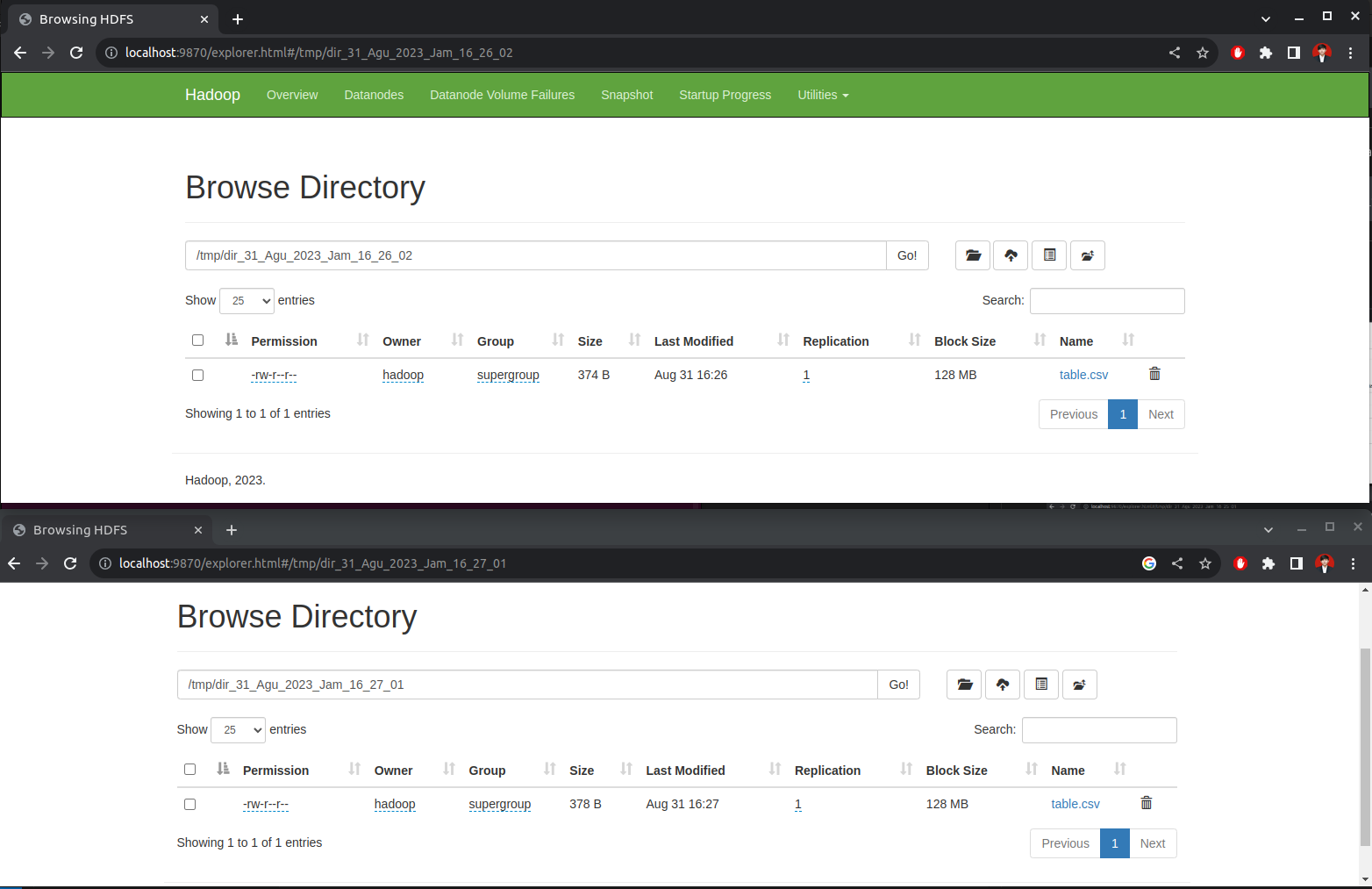Click page 1 button in top window pagination
Screen dimensions: 1372x889
click(1123, 414)
